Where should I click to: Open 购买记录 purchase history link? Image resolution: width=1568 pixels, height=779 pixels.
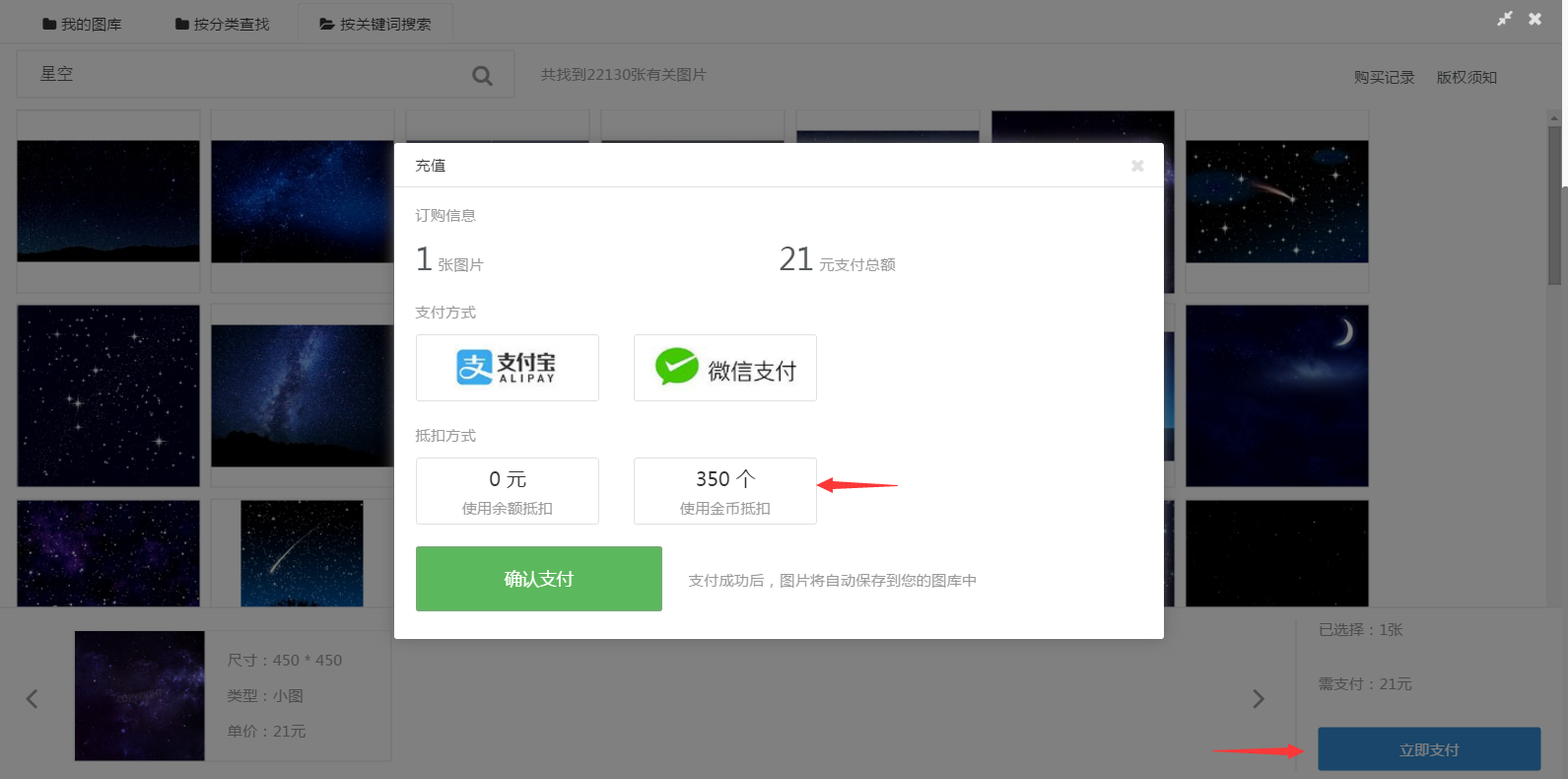1384,77
